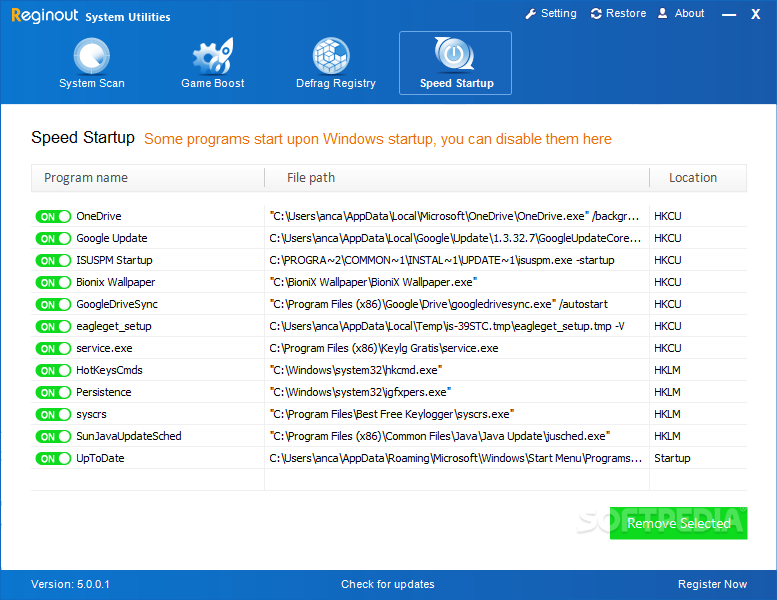Viewport: 777px width, 600px height.
Task: Click GoogleUpdateCore file path cell
Action: (x=455, y=238)
